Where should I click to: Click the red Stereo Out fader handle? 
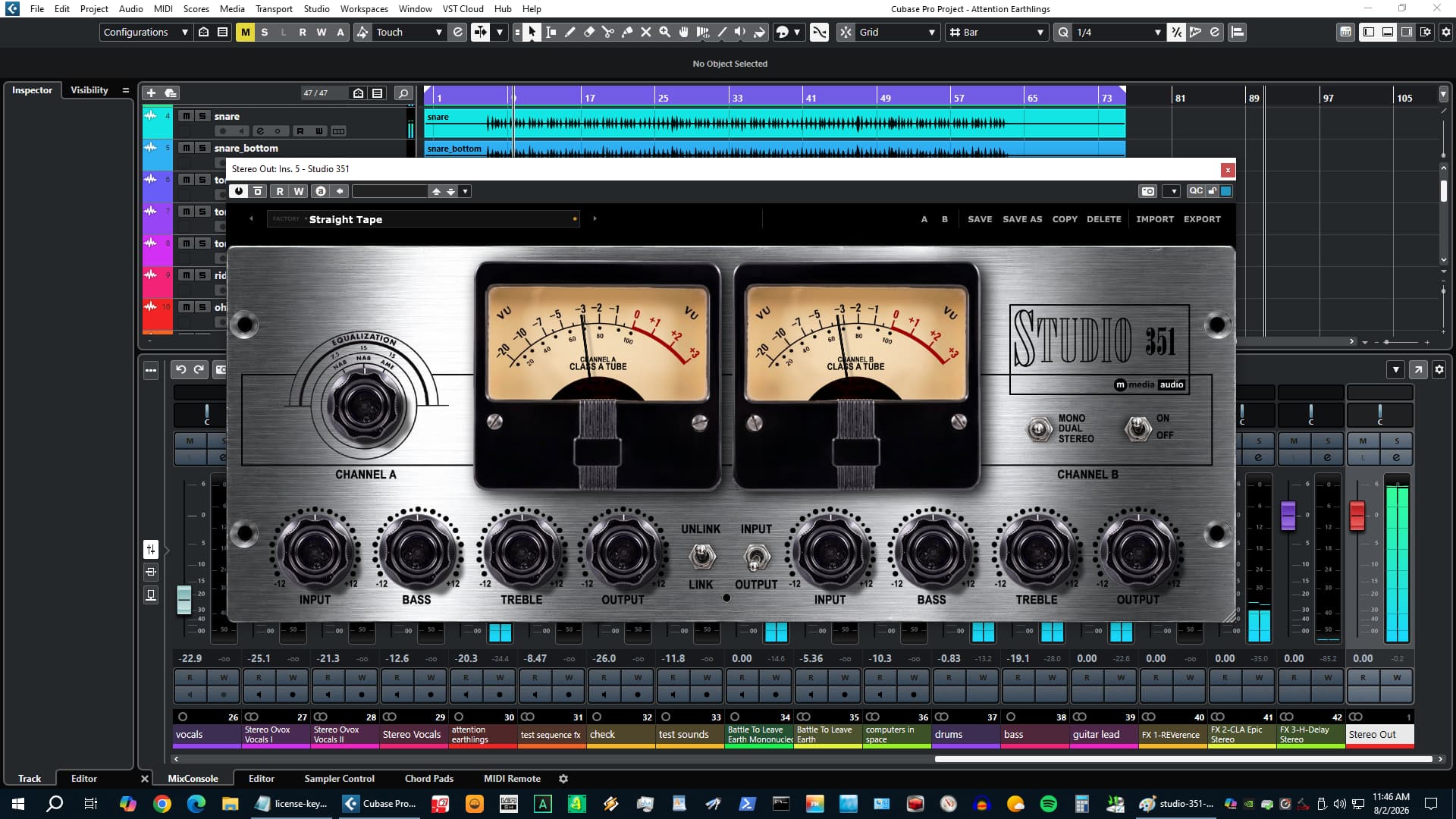[x=1357, y=516]
